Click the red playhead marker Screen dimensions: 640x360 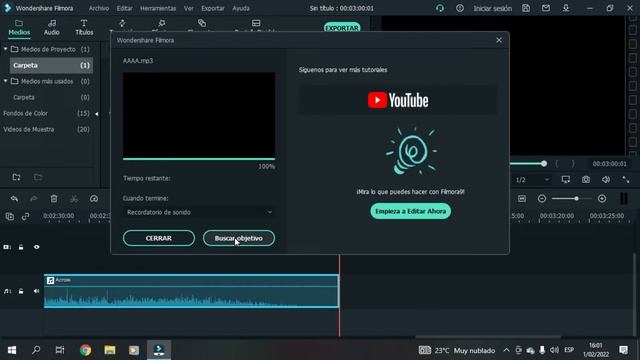[339, 295]
